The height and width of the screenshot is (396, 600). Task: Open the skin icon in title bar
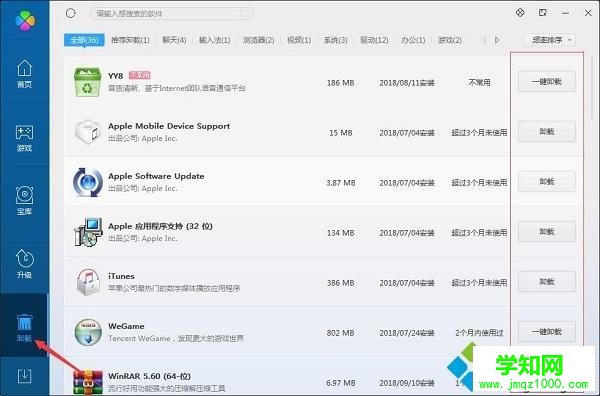[x=520, y=13]
